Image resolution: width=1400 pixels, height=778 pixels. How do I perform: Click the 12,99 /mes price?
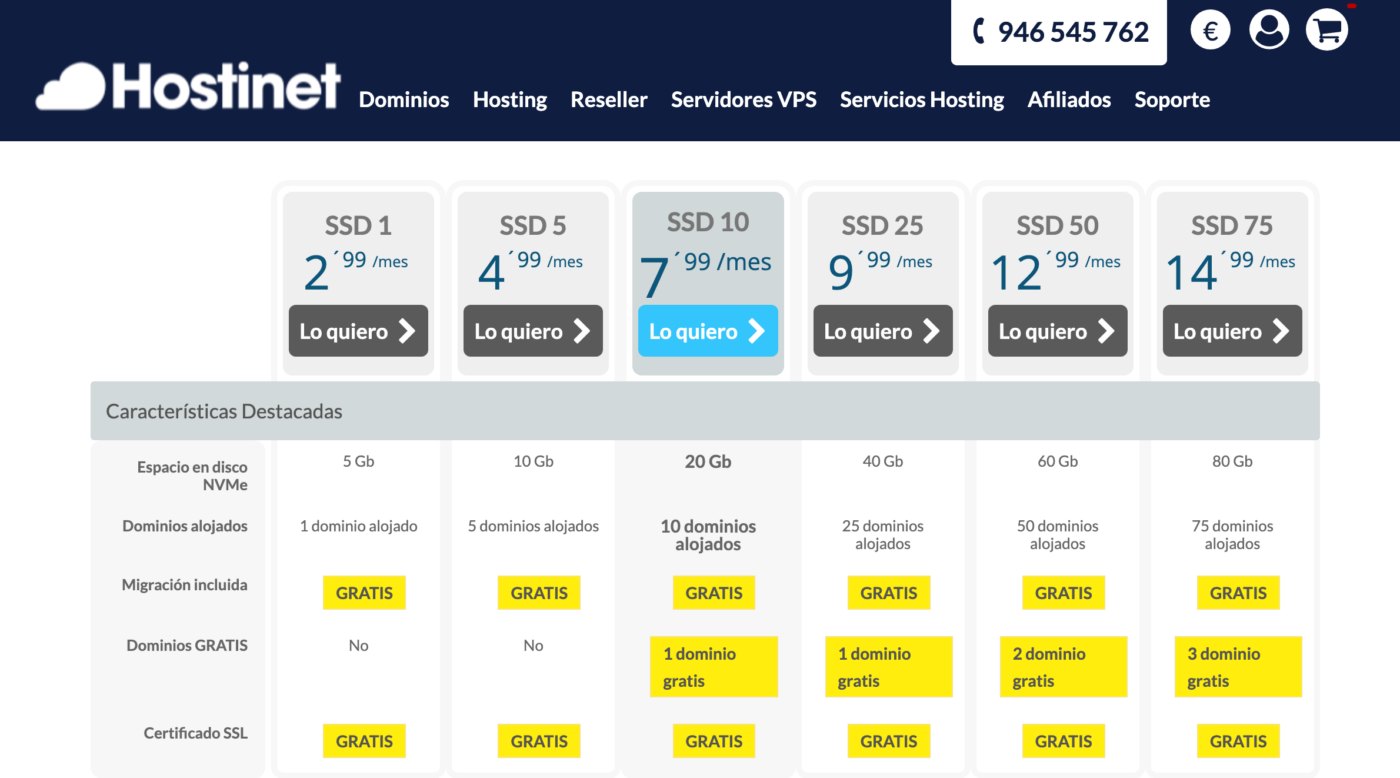(x=1055, y=272)
